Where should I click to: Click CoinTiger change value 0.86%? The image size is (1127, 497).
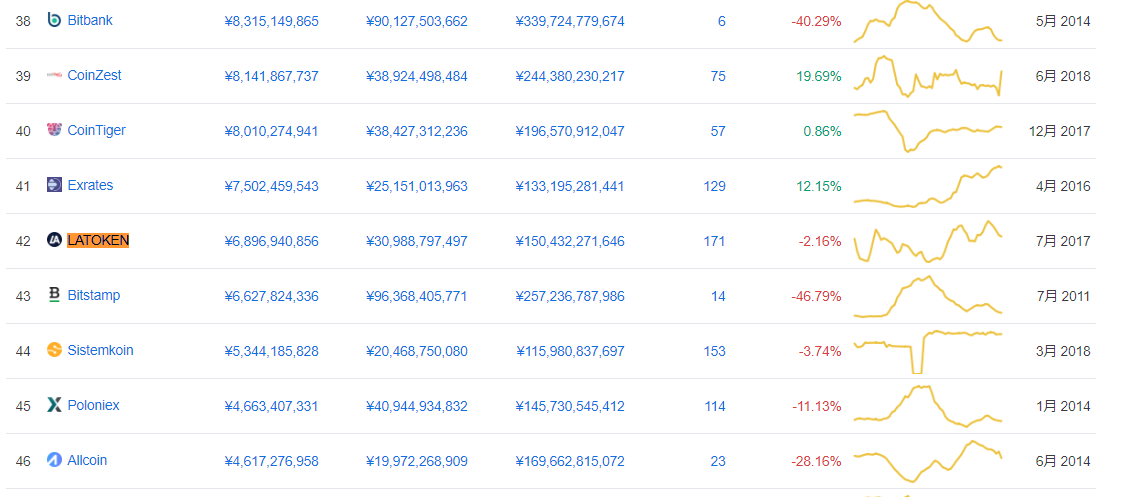(822, 131)
